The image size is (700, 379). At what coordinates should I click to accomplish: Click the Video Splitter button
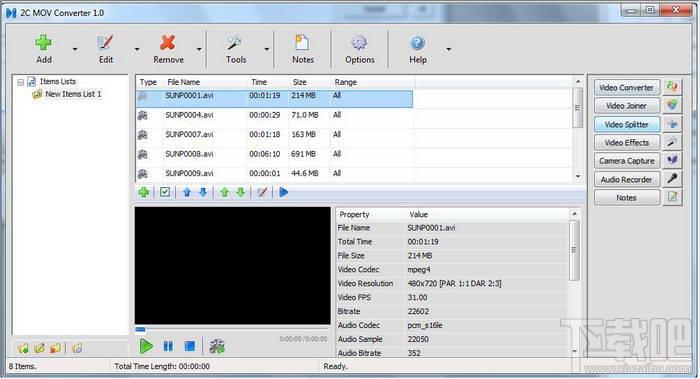click(x=626, y=125)
